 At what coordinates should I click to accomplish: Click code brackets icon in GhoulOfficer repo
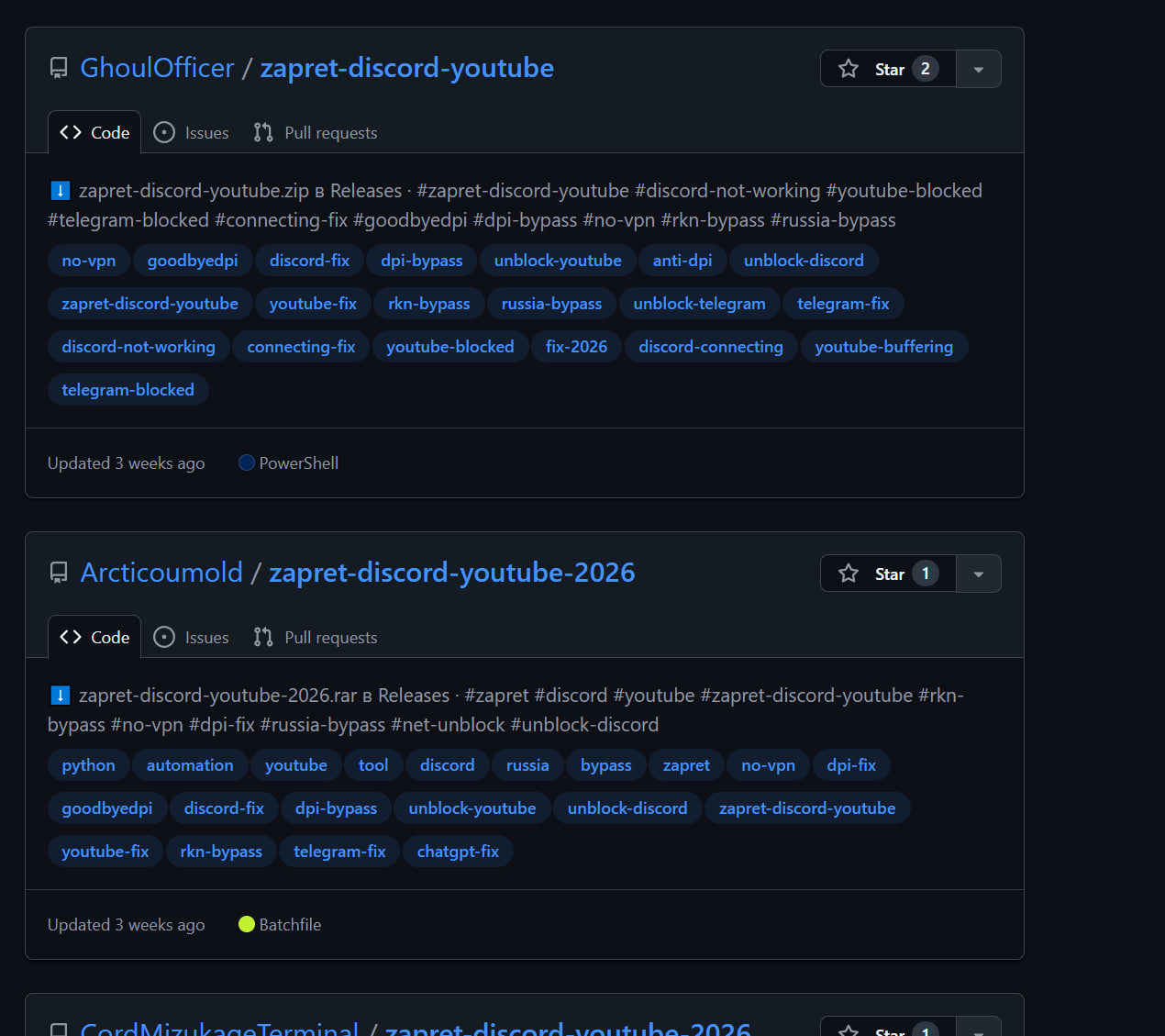[x=71, y=132]
